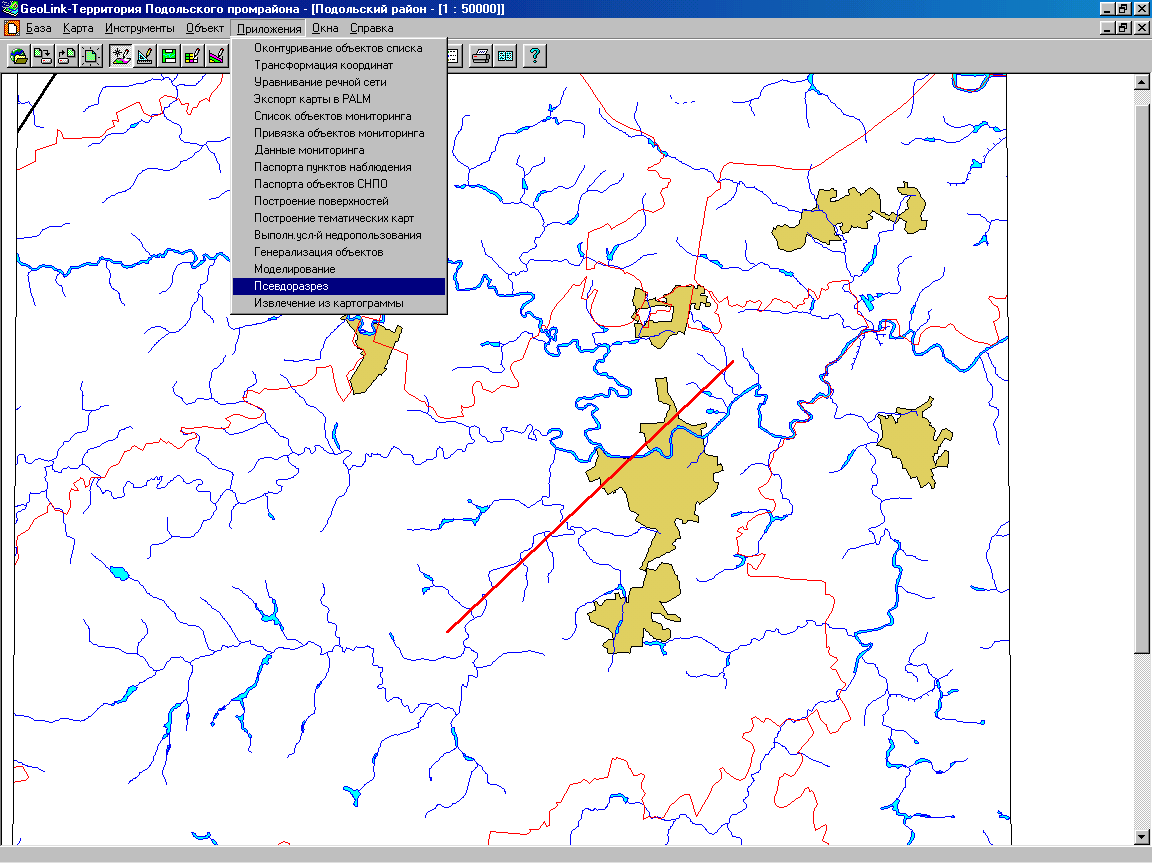Click the GeoLink title bar application icon
1152x864 pixels.
click(x=10, y=9)
